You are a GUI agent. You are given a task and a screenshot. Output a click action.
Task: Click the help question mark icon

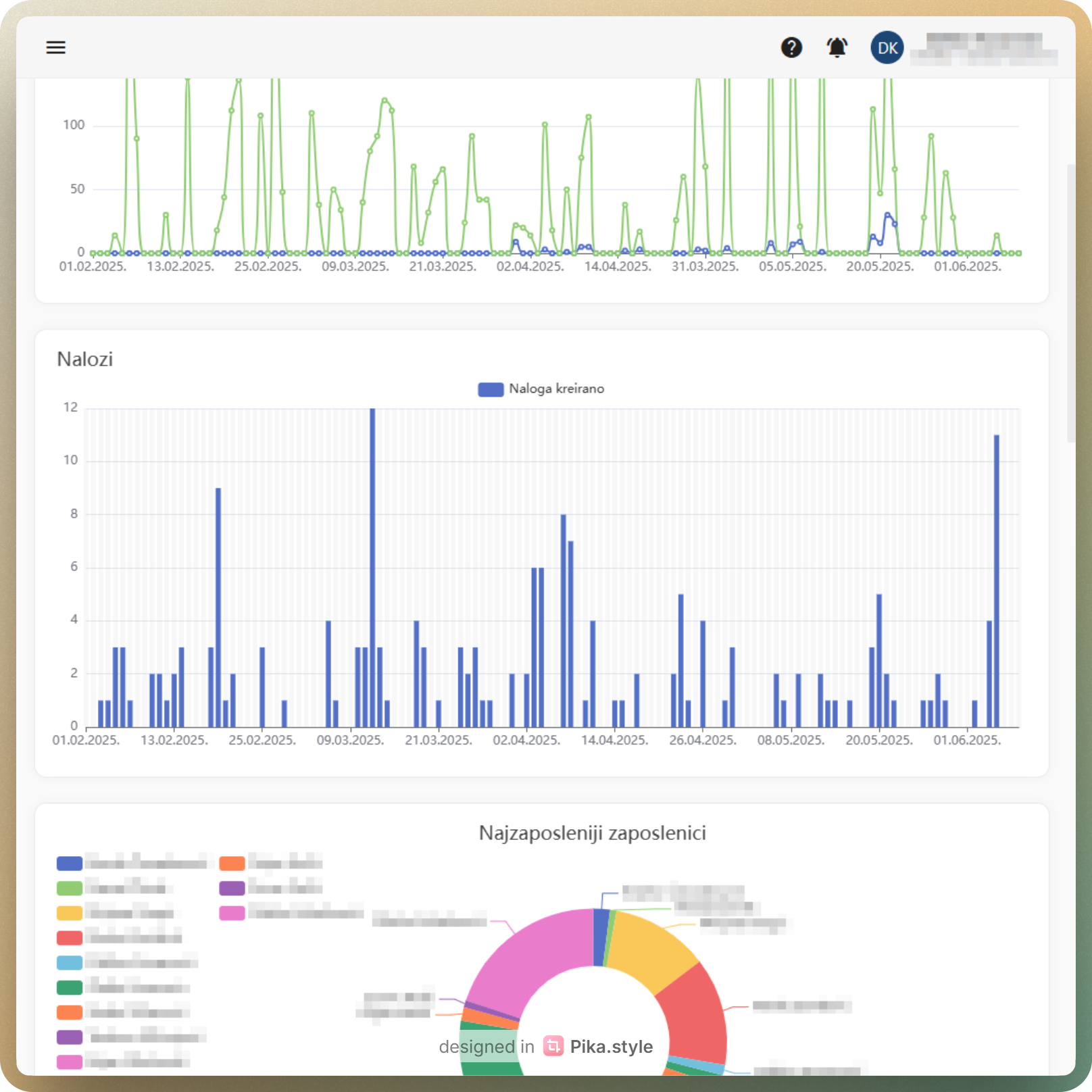791,47
